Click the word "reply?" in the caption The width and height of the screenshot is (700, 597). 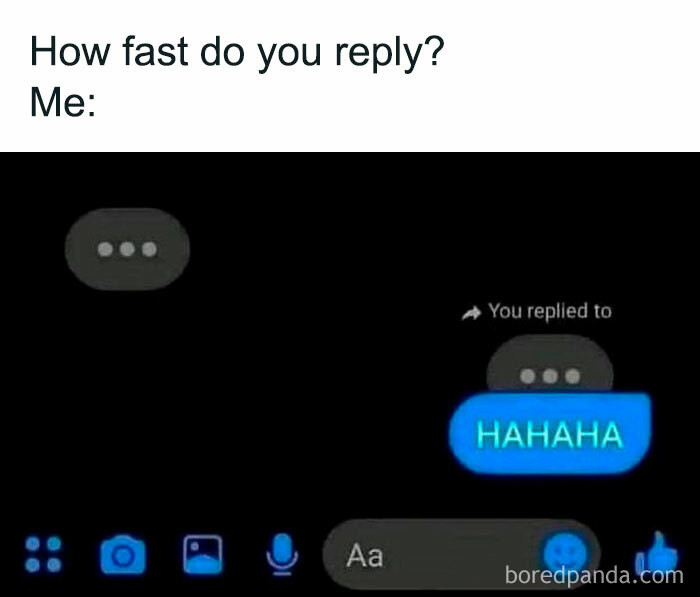pyautogui.click(x=390, y=53)
